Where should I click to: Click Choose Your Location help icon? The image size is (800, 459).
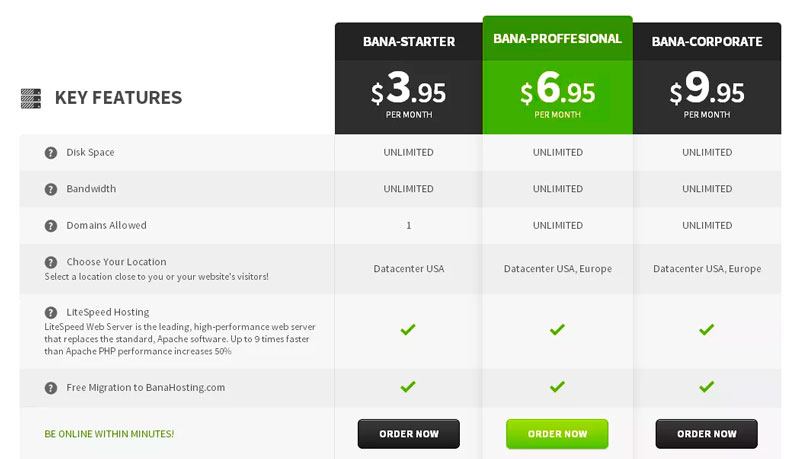point(51,262)
